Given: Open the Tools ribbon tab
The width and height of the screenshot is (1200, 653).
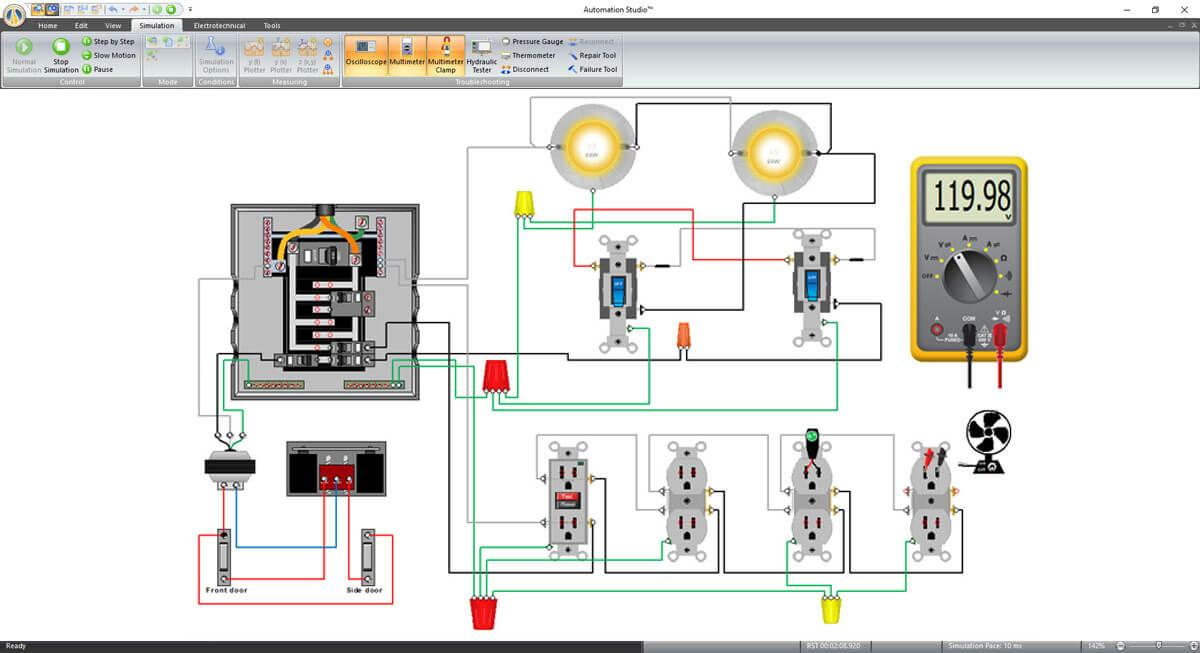Looking at the screenshot, I should point(272,25).
